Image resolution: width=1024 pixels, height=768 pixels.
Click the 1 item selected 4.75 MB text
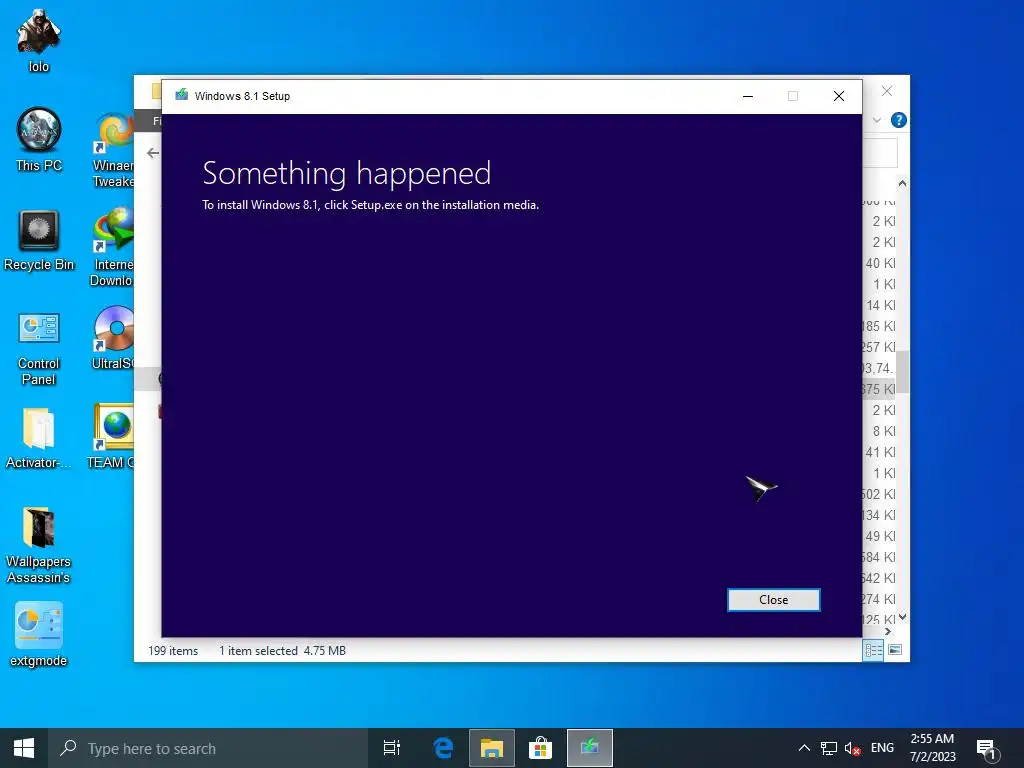point(282,650)
